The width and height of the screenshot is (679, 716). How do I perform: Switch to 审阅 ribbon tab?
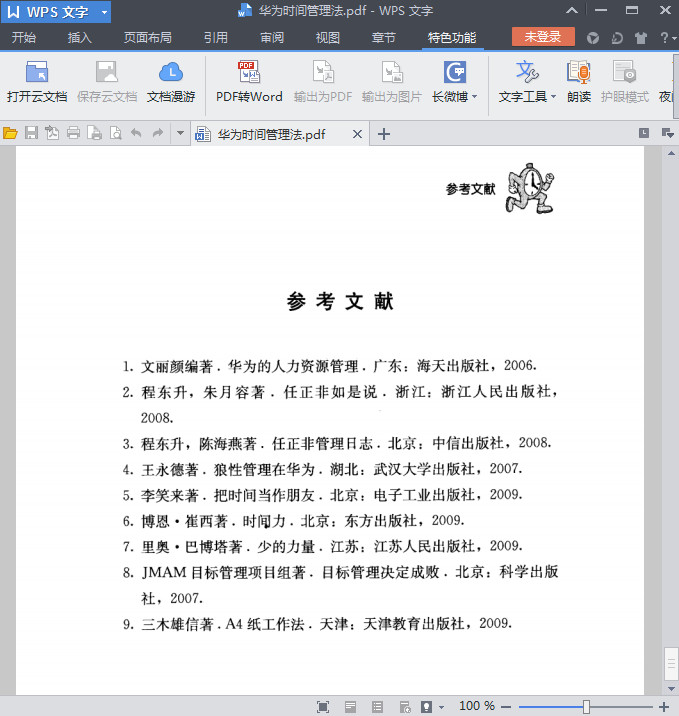click(272, 37)
